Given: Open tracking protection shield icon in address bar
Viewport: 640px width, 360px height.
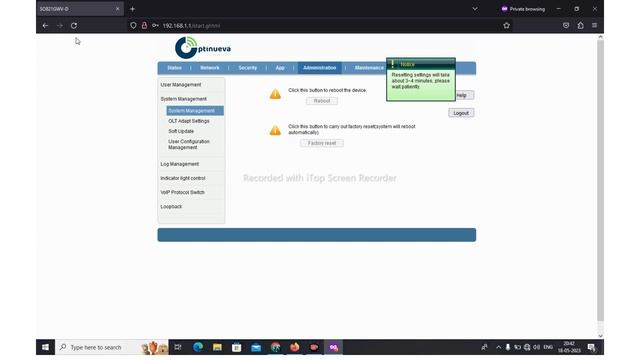Looking at the screenshot, I should click(133, 25).
